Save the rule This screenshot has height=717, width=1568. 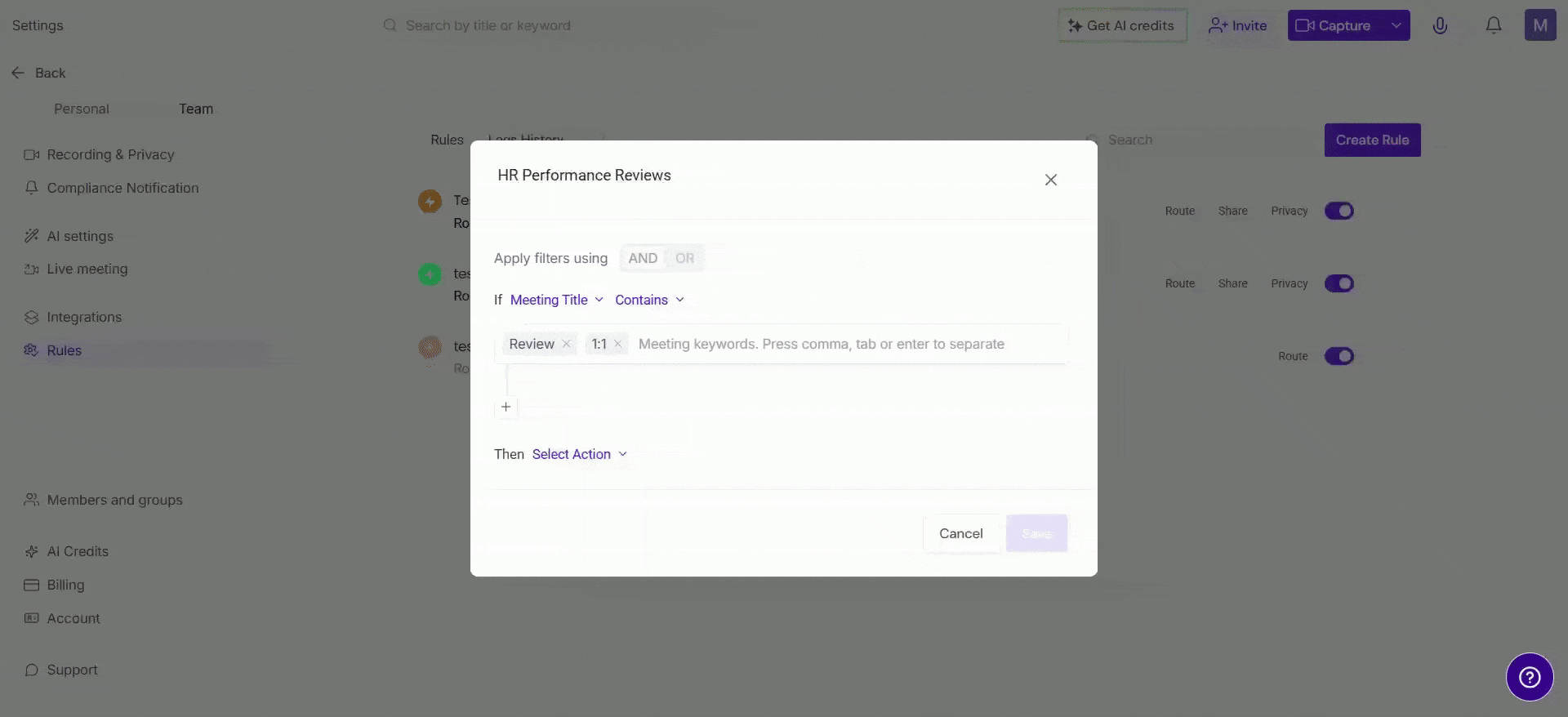(x=1036, y=533)
